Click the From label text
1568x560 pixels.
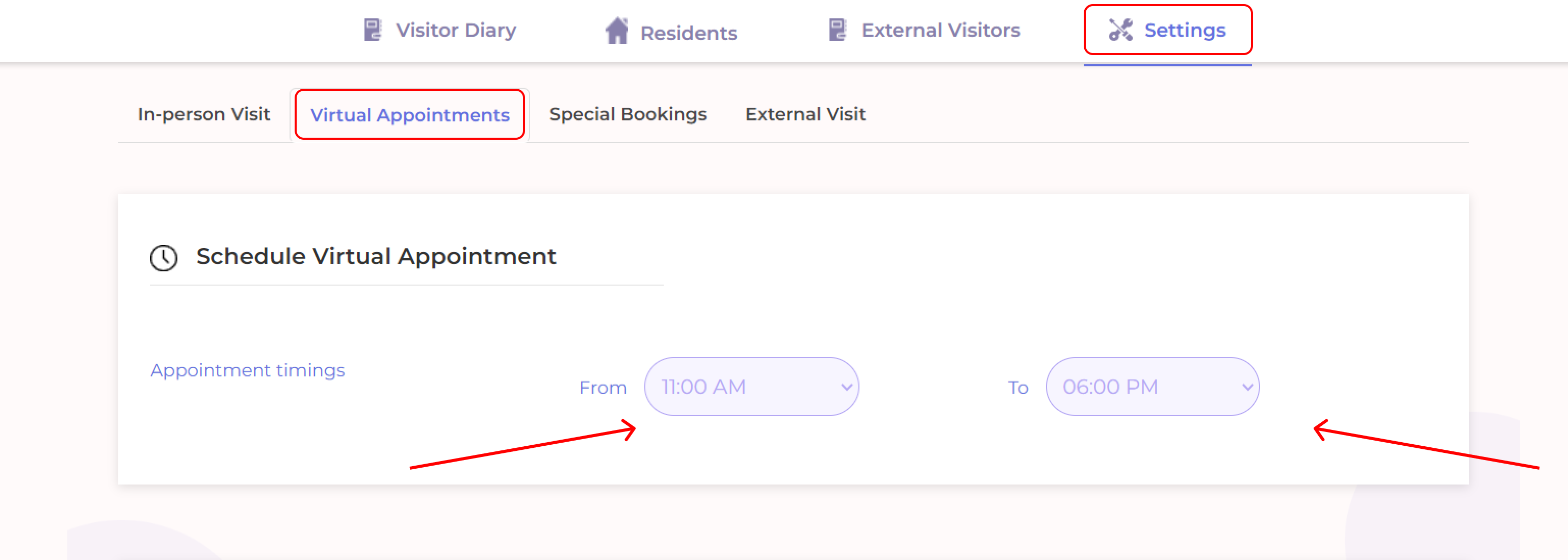[603, 388]
